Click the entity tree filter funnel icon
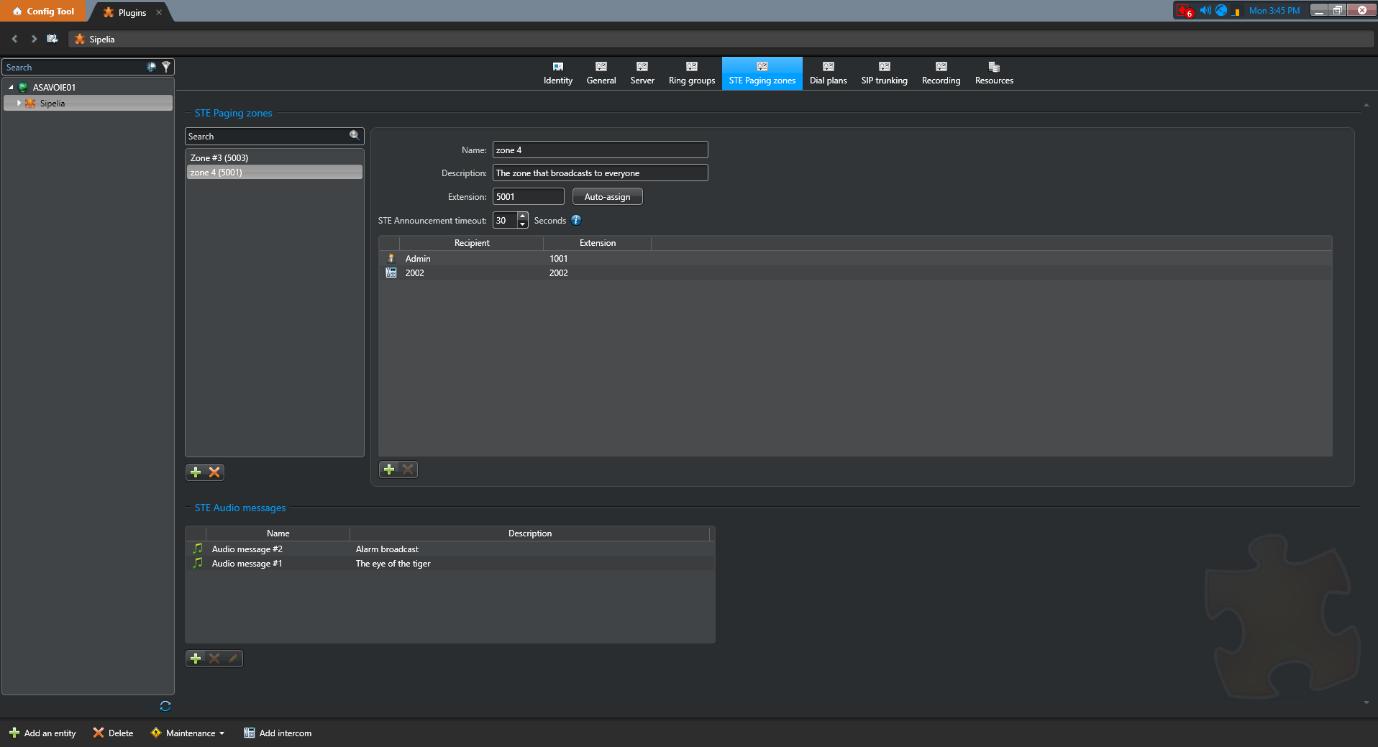 coord(167,67)
